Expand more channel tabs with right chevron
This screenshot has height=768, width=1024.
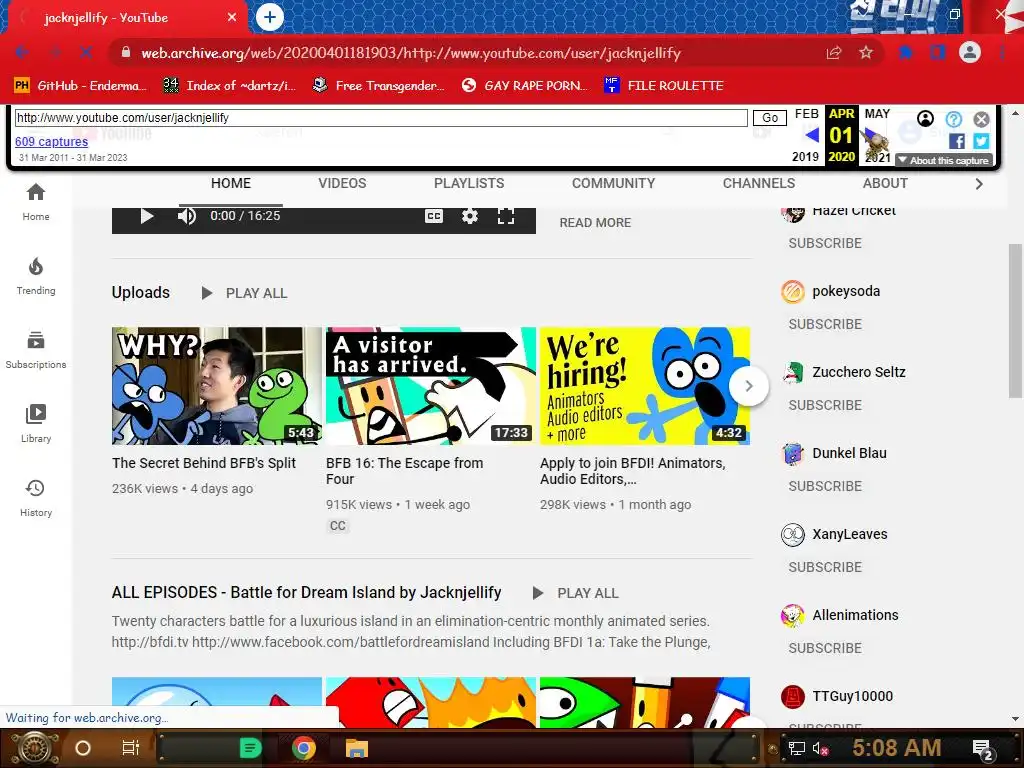point(978,184)
